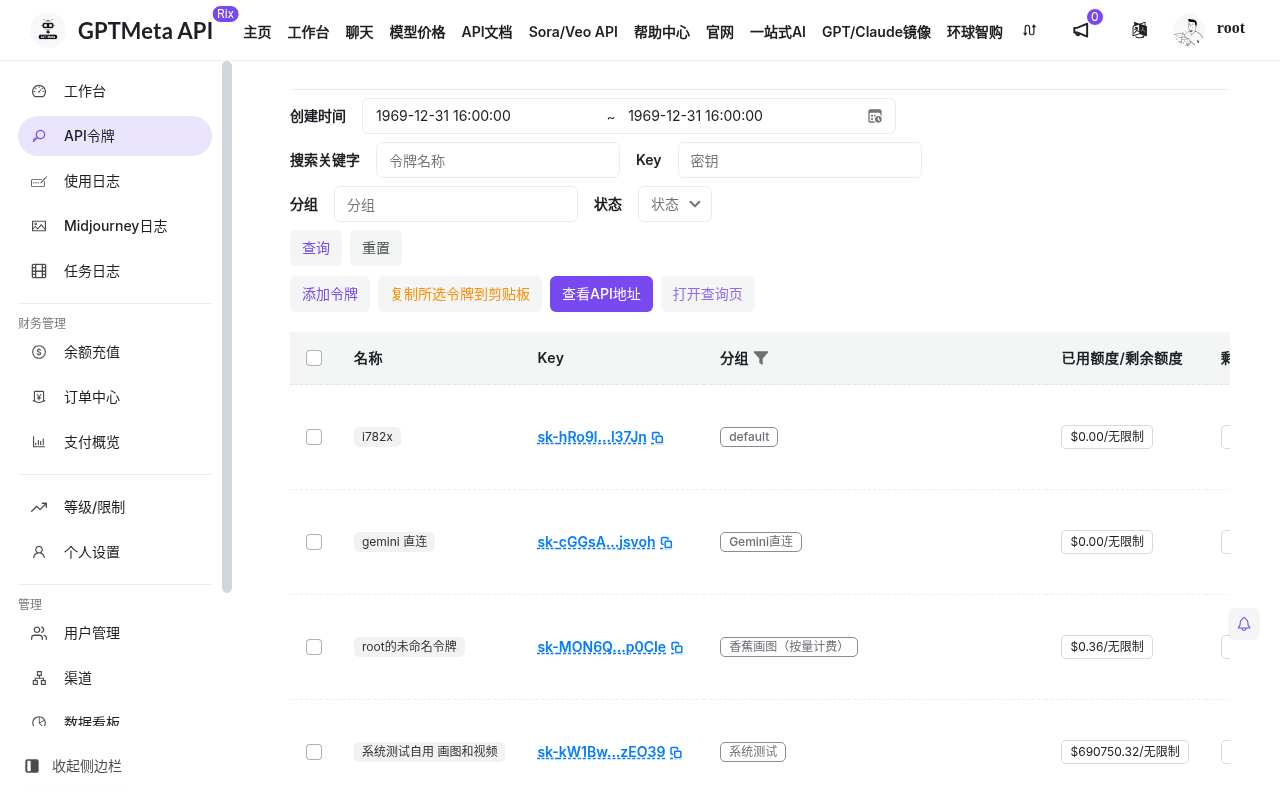This screenshot has width=1280, height=800.
Task: Click the 余额充值 dollar coin icon
Action: (39, 352)
